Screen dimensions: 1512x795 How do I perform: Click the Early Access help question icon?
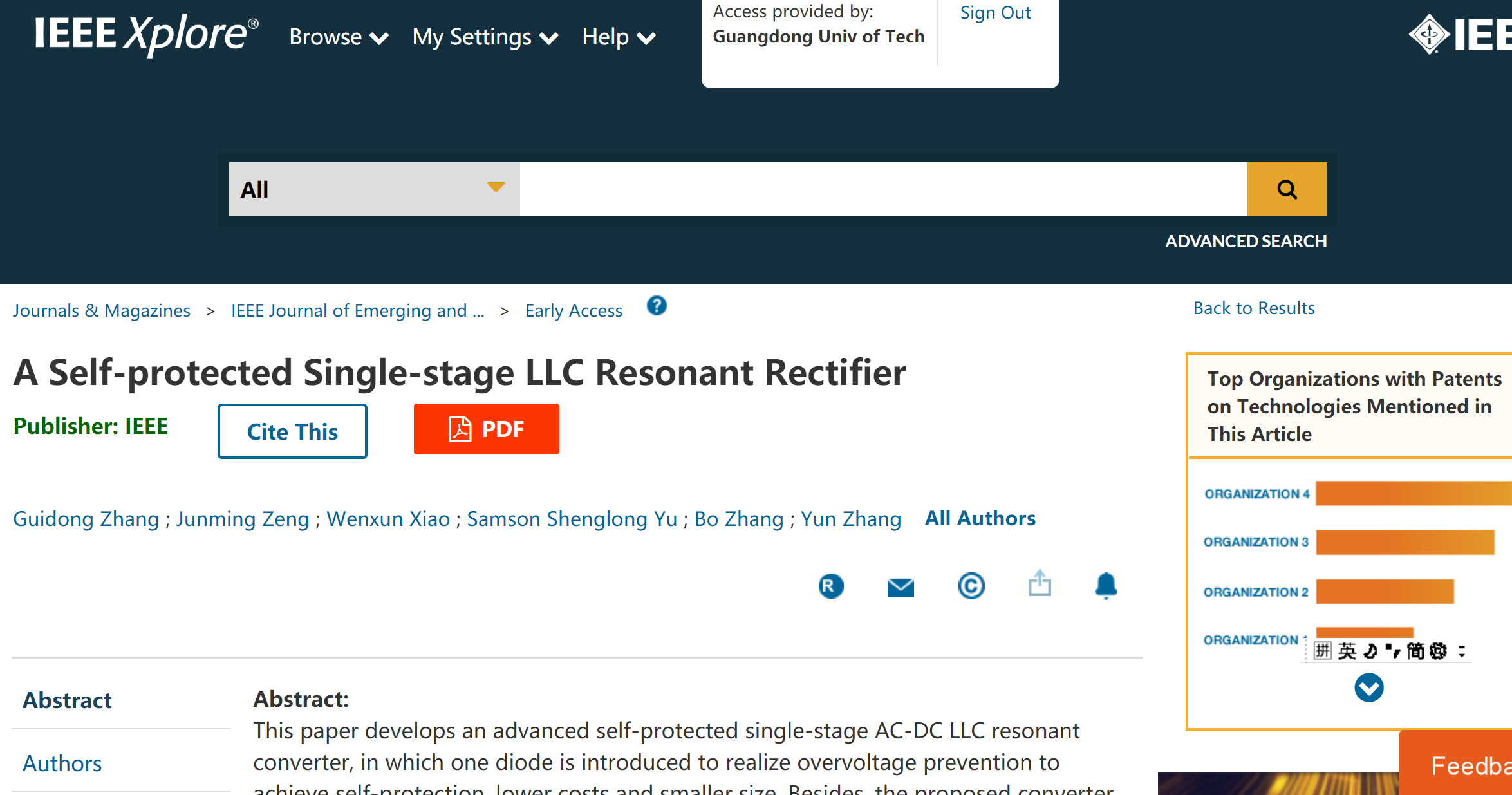pyautogui.click(x=657, y=306)
